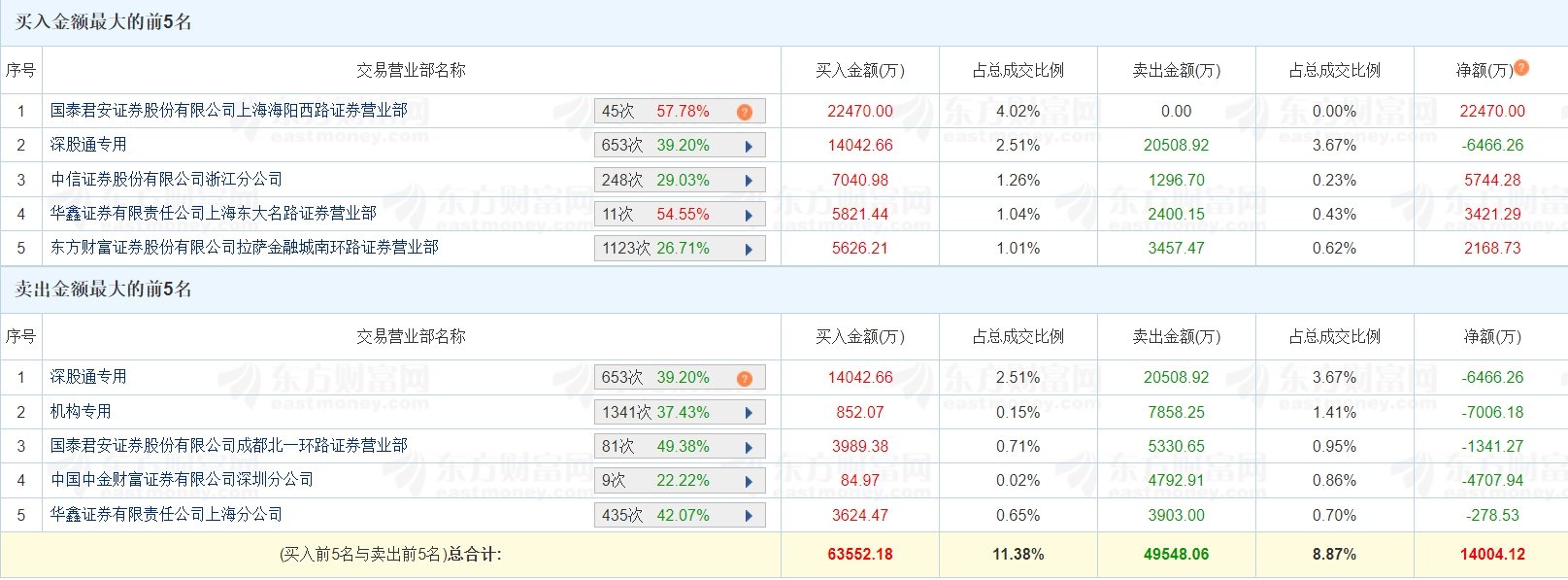Open 华鑫证券上海东大名路证券营业部 link
Image resolution: width=1568 pixels, height=580 pixels.
(214, 213)
